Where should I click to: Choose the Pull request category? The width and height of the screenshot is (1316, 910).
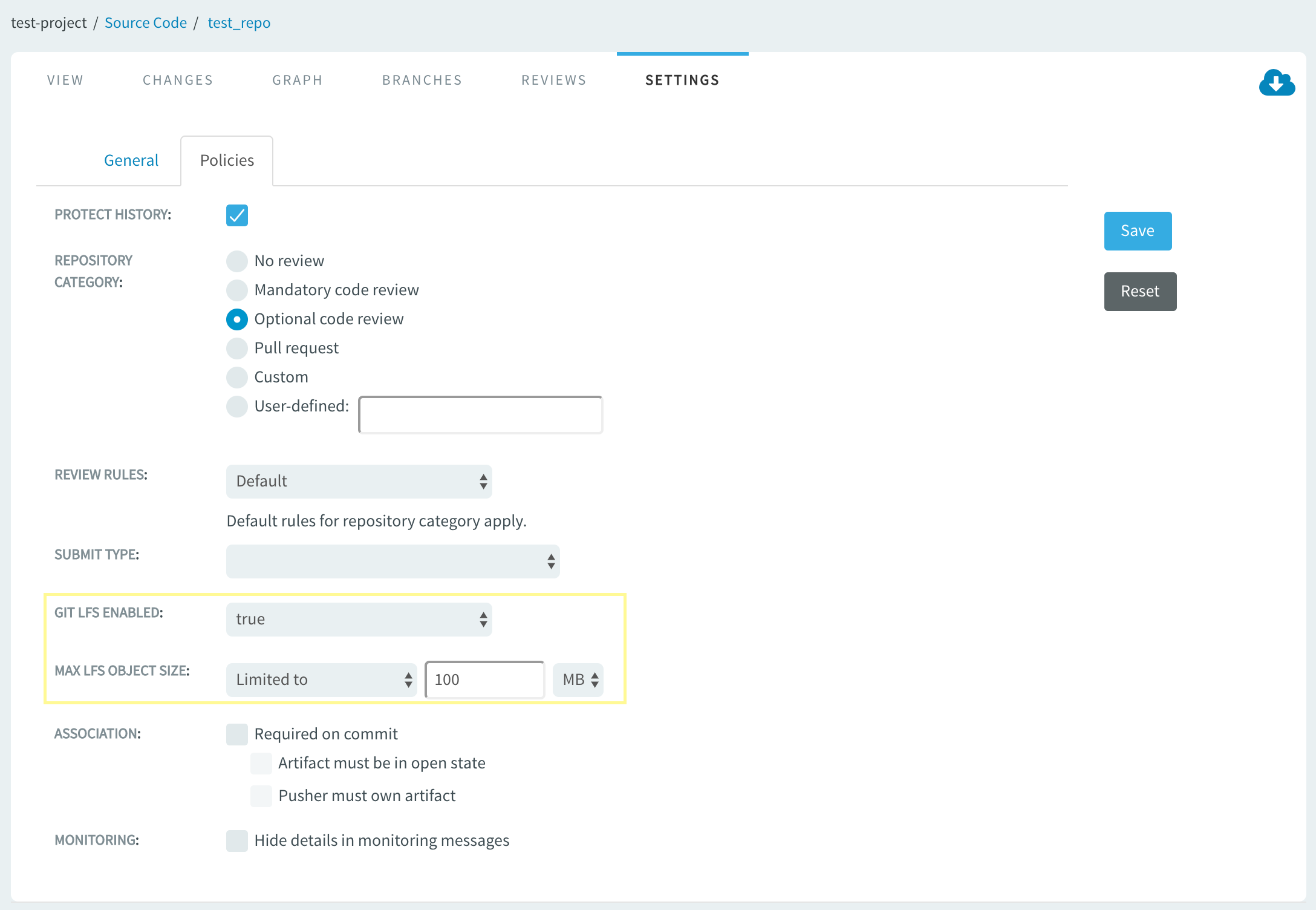pos(237,349)
